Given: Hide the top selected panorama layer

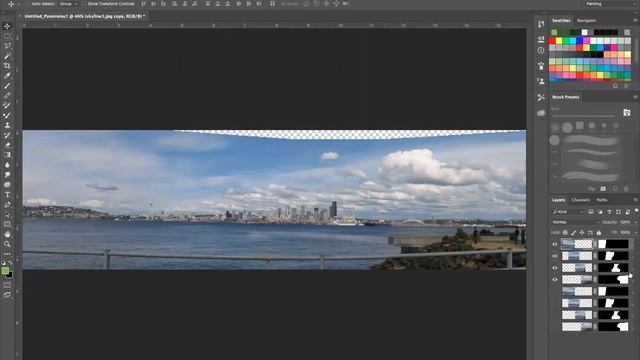Looking at the screenshot, I should pos(554,244).
